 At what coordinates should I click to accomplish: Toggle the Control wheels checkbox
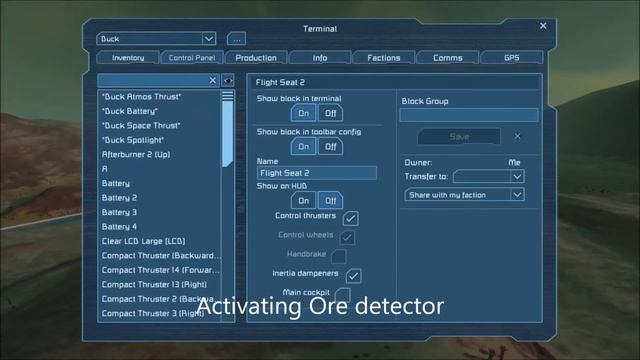pyautogui.click(x=347, y=237)
